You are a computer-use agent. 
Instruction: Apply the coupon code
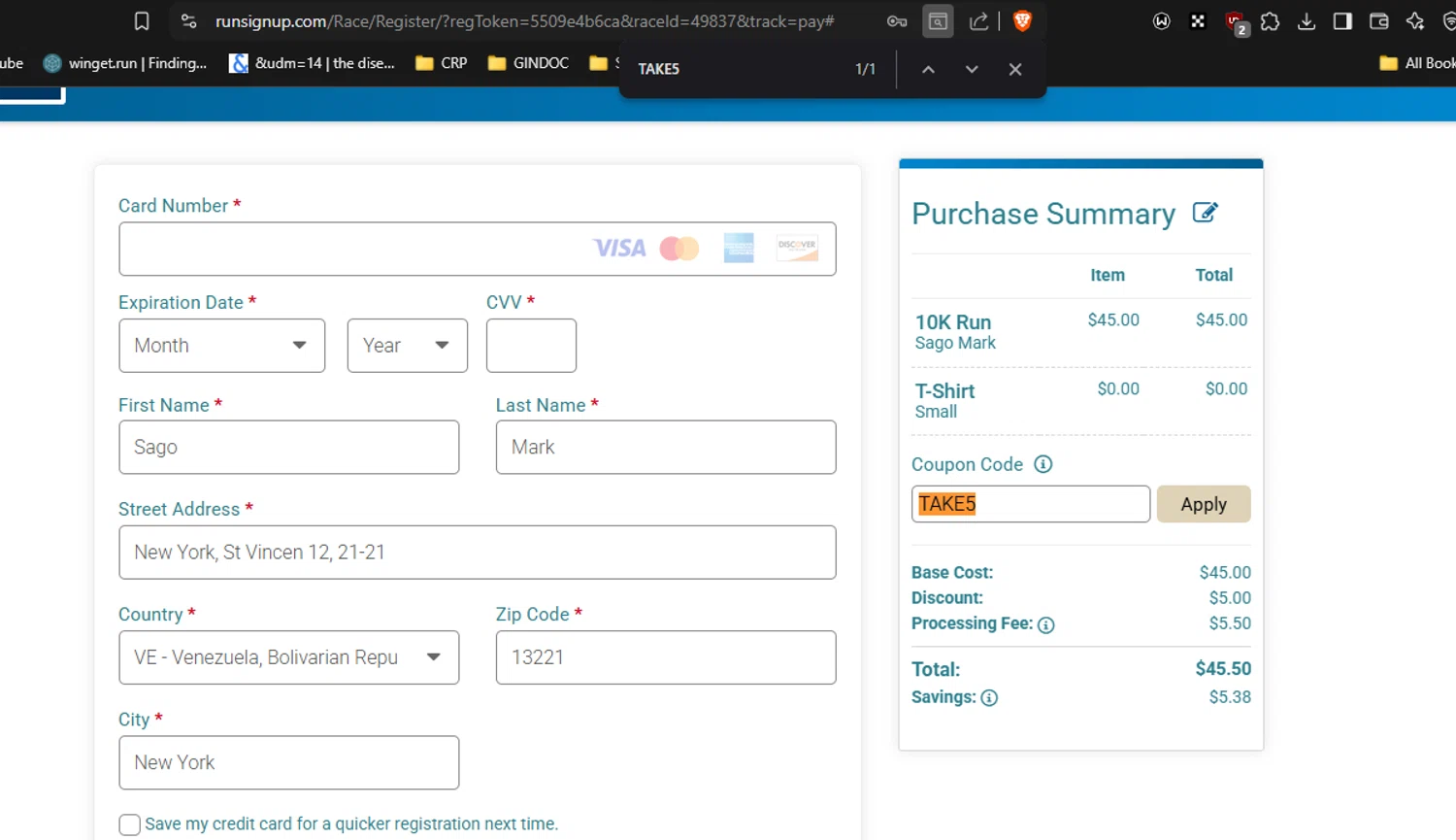pyautogui.click(x=1203, y=504)
